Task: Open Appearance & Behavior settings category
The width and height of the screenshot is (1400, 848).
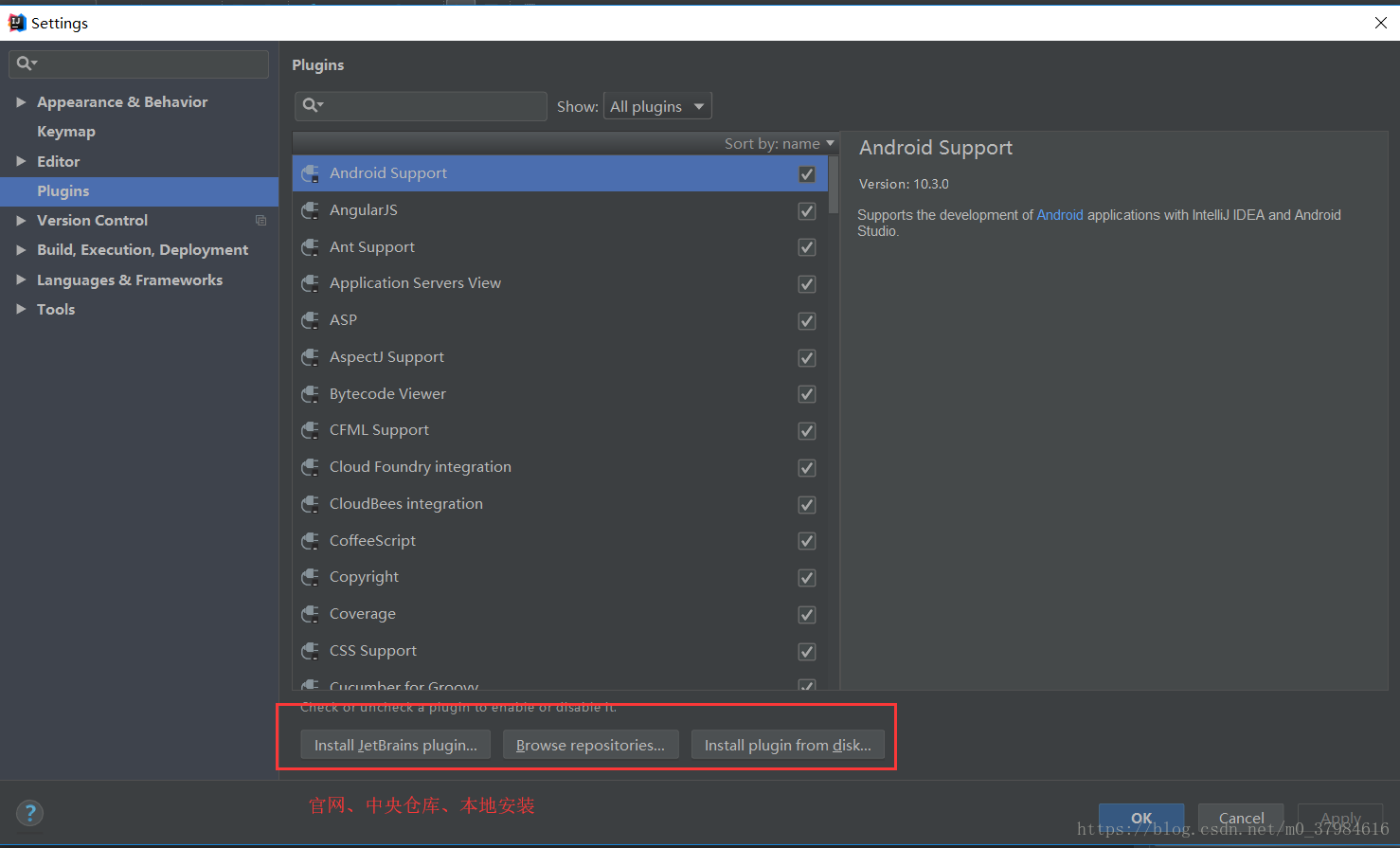Action: point(122,102)
